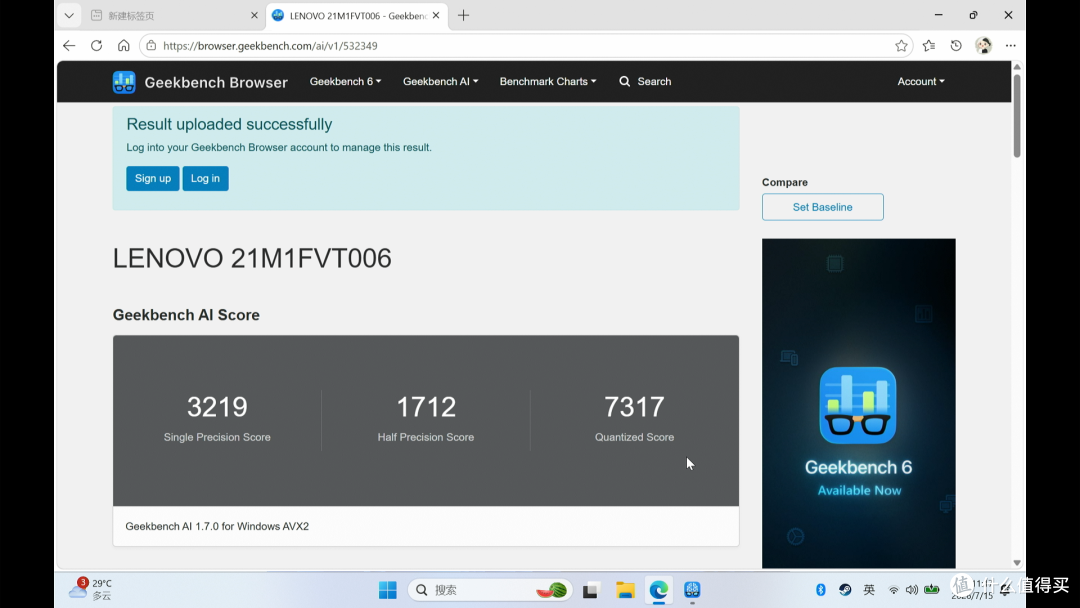Click the page vertical scrollbar thumb
The width and height of the screenshot is (1080, 608).
pos(1017,116)
